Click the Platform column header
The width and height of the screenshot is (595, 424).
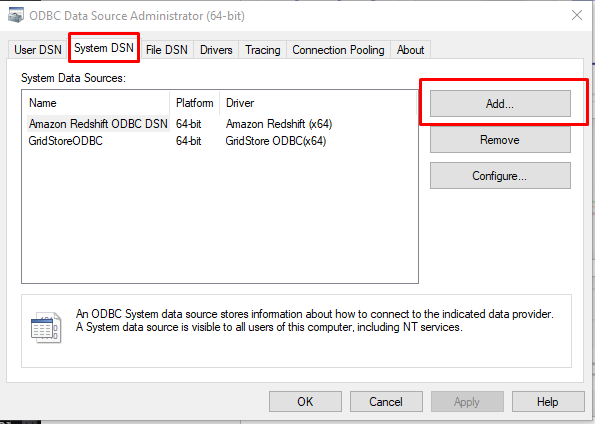point(194,103)
